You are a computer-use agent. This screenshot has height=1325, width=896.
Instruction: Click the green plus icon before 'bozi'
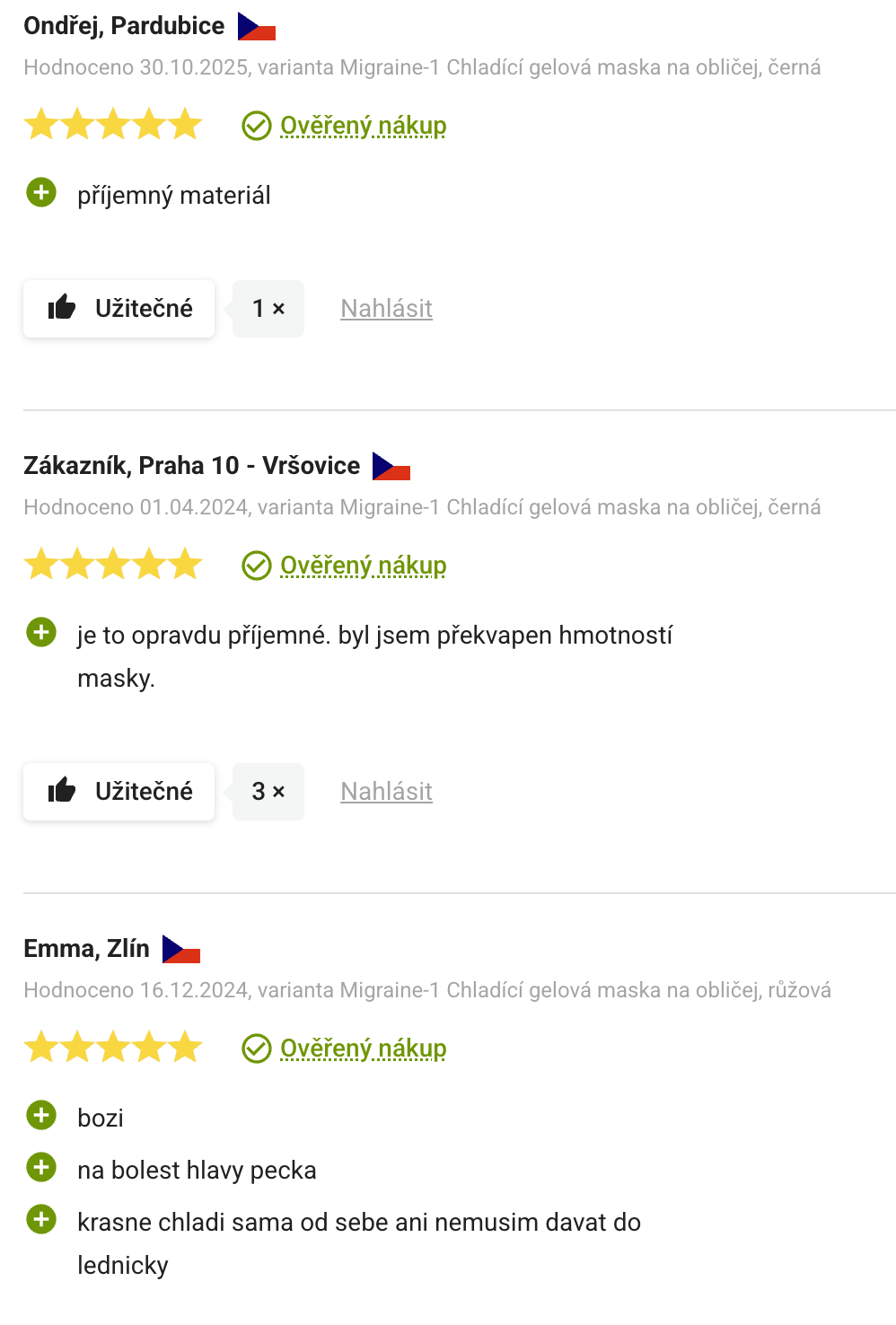[x=40, y=1115]
